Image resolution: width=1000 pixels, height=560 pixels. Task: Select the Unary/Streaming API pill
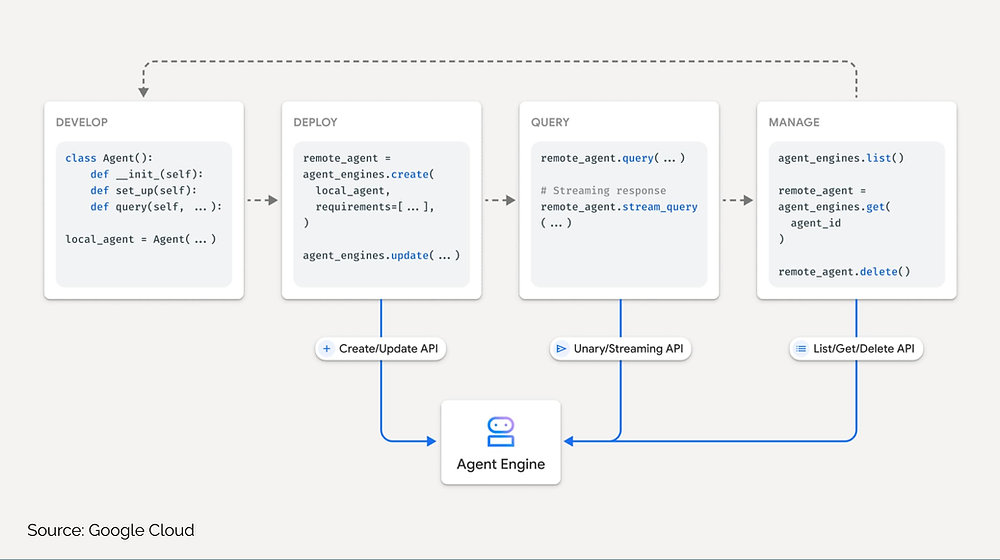(621, 349)
